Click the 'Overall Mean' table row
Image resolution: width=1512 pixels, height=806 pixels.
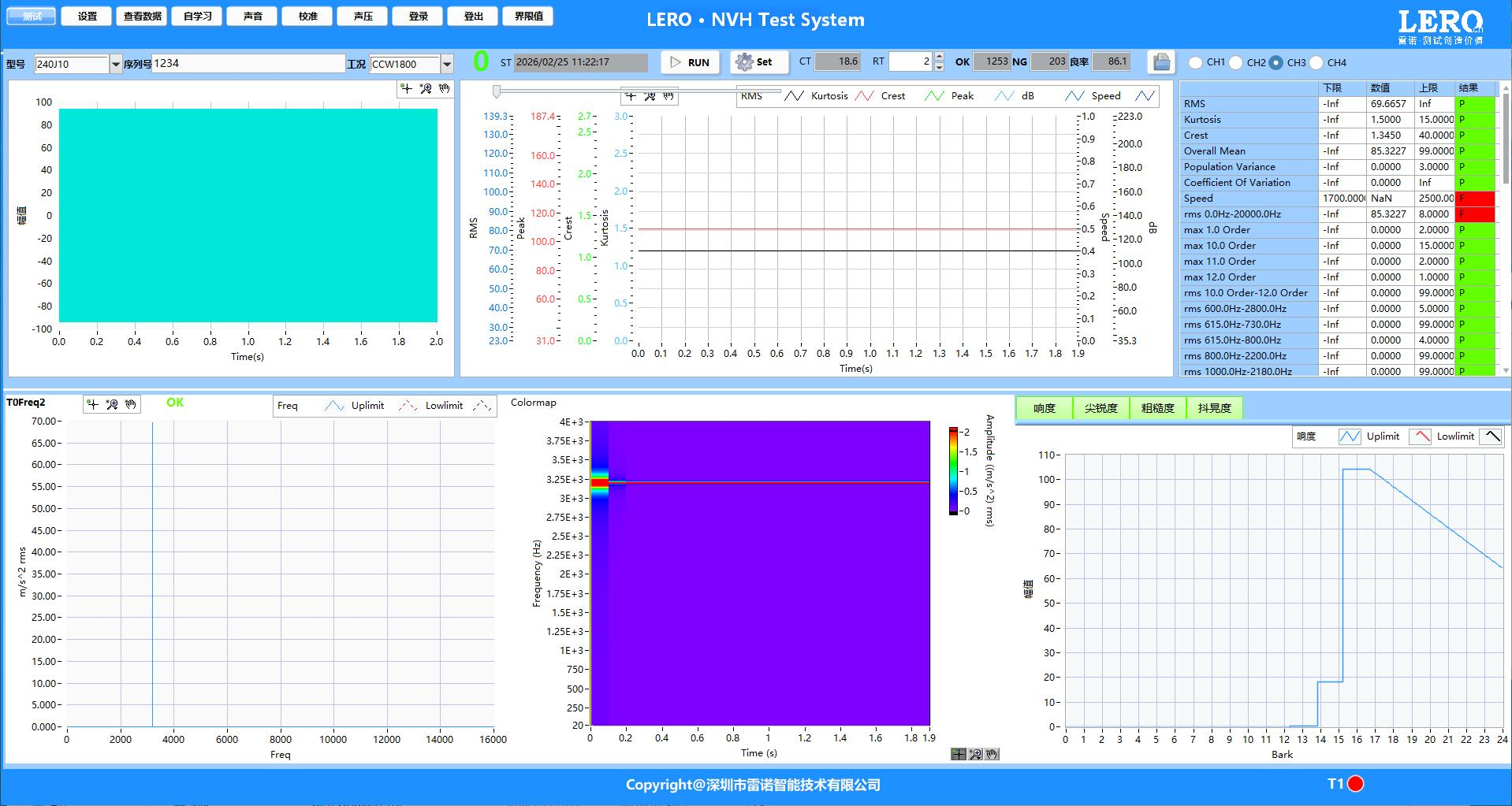[x=1337, y=151]
